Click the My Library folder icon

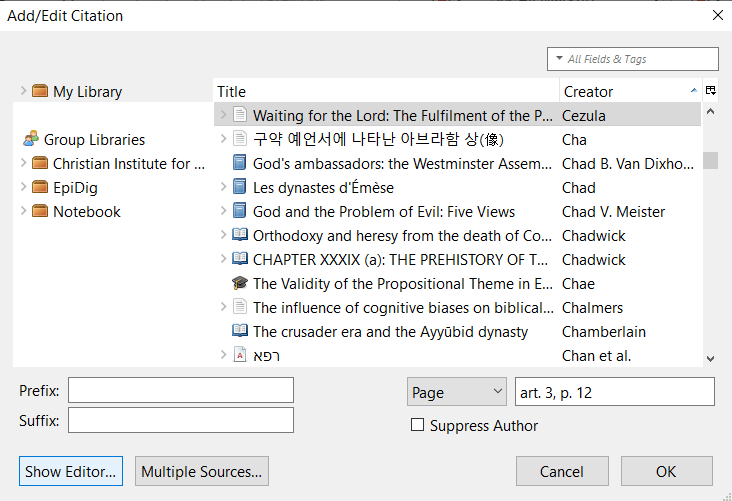[x=40, y=92]
